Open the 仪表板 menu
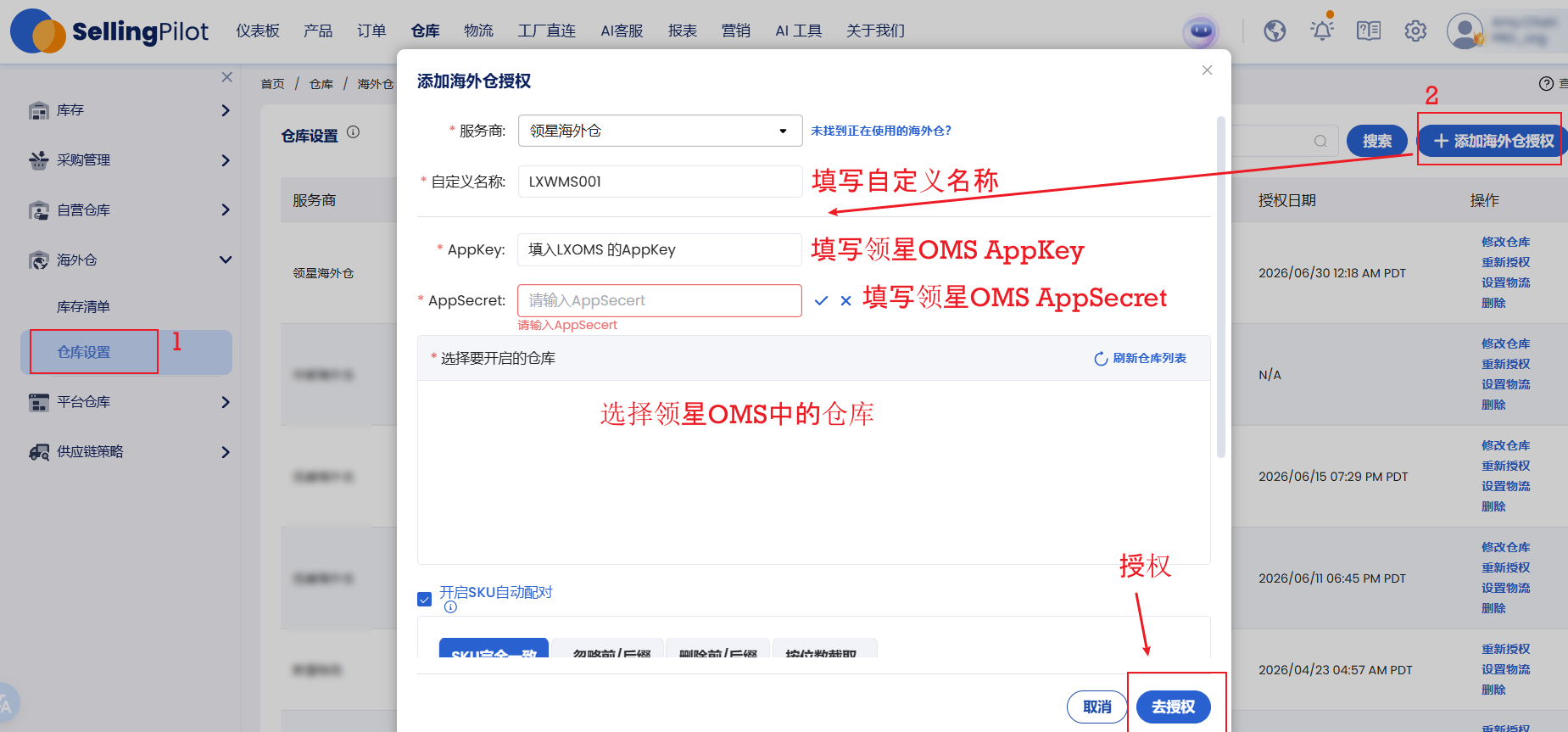1568x732 pixels. pos(258,31)
